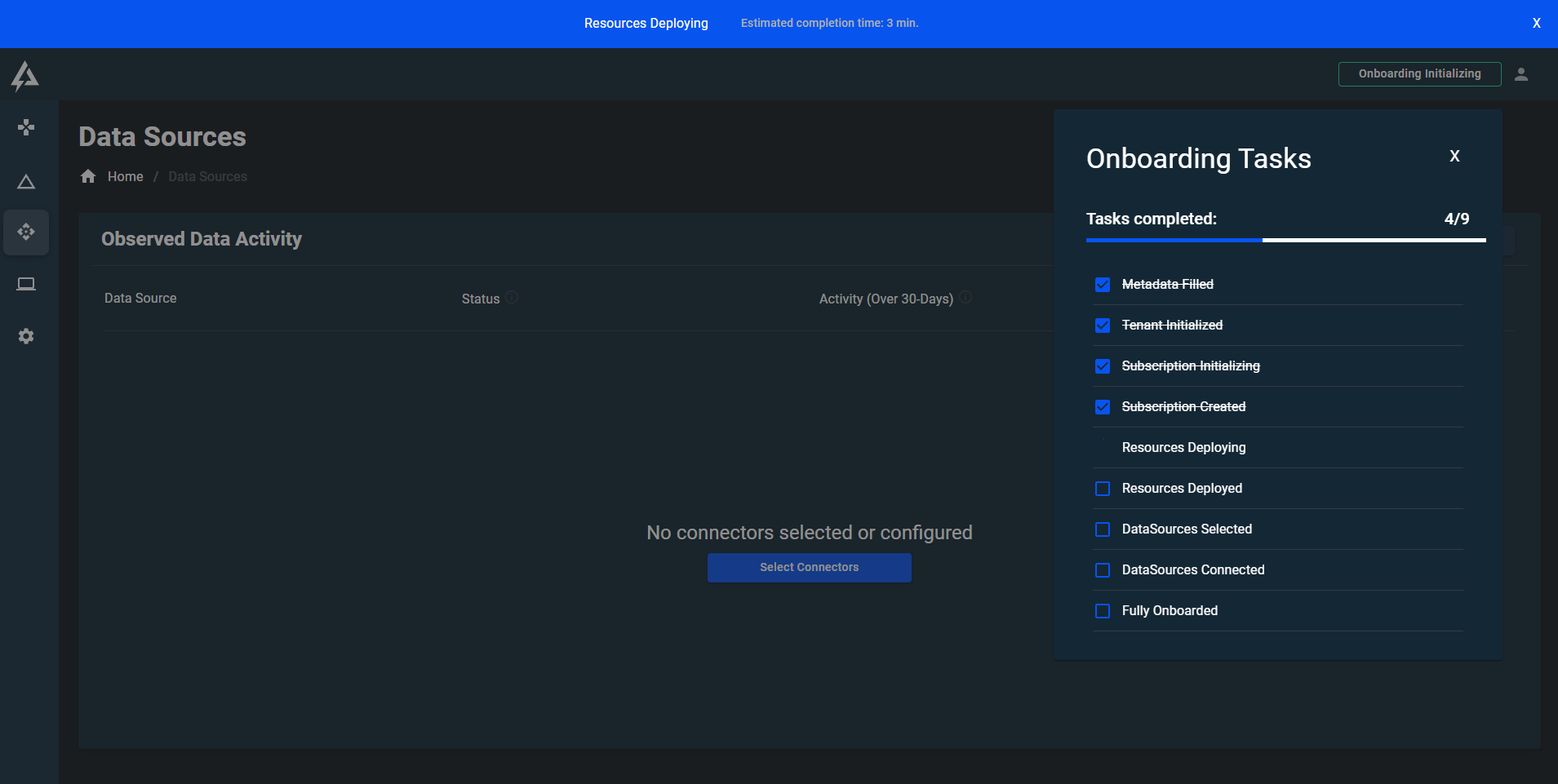1558x784 pixels.
Task: Dismiss the Resources Deploying banner
Action: 1537,24
